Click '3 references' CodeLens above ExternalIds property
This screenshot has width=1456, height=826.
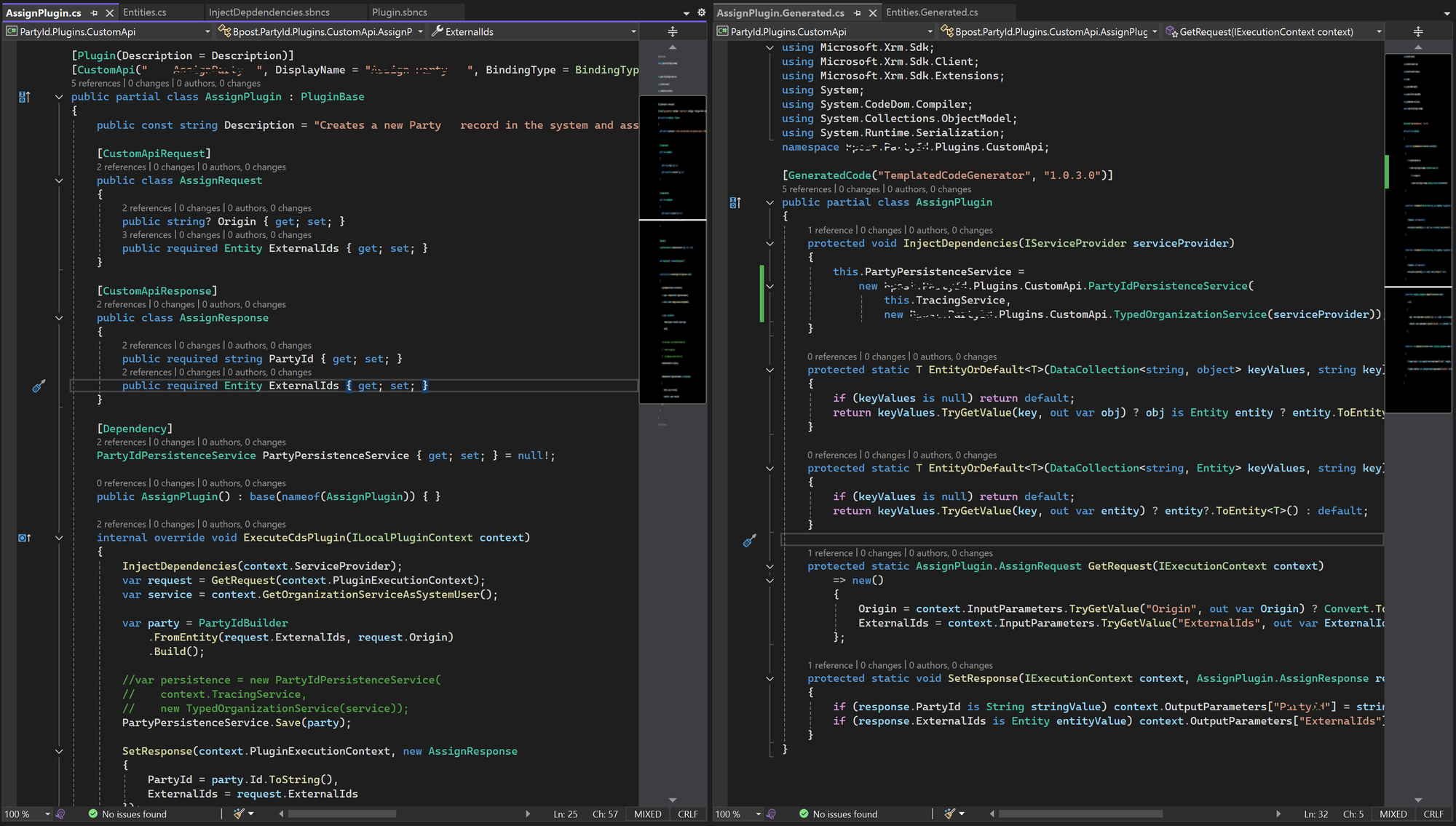(147, 234)
